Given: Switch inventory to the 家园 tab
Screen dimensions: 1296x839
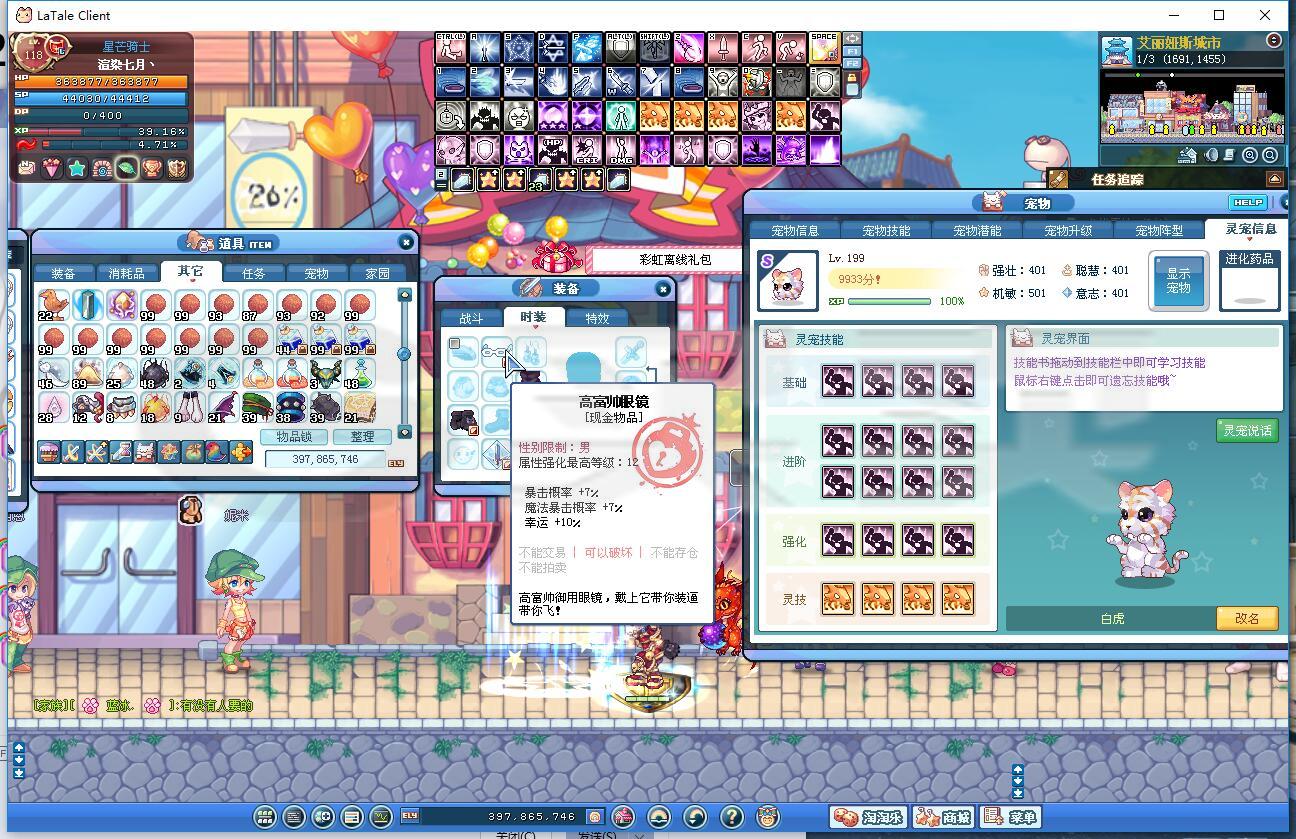Looking at the screenshot, I should 378,273.
